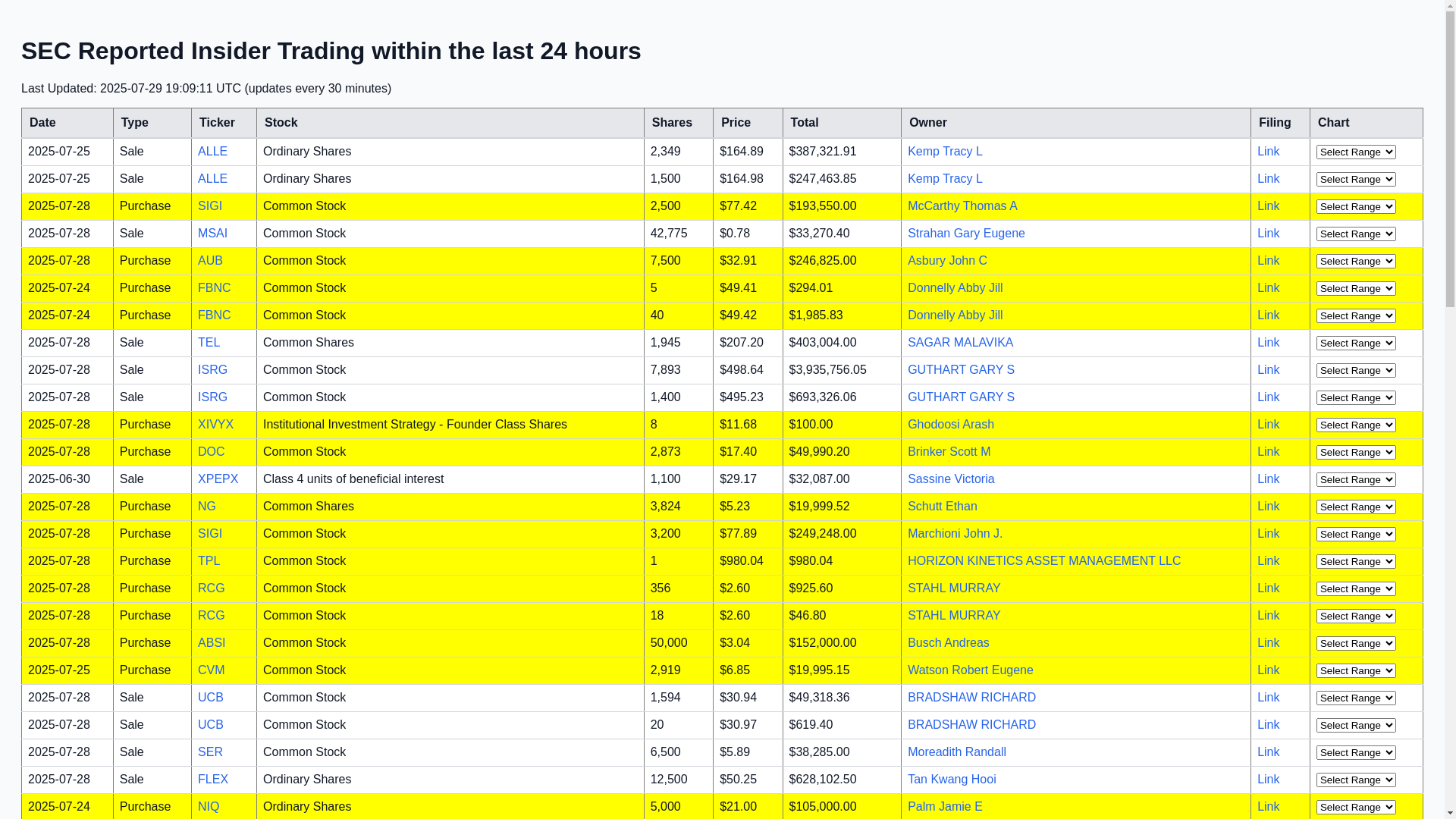Open Select Range for DOC row
This screenshot has width=1456, height=819.
click(1356, 452)
